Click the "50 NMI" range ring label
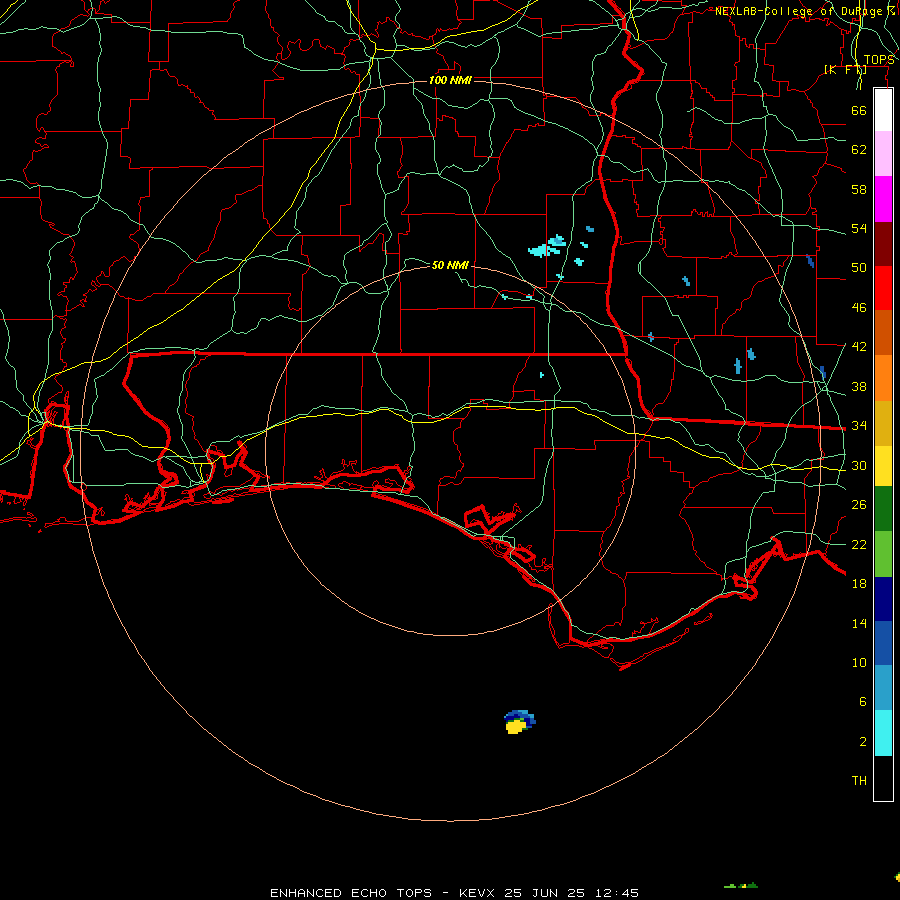 pos(451,265)
